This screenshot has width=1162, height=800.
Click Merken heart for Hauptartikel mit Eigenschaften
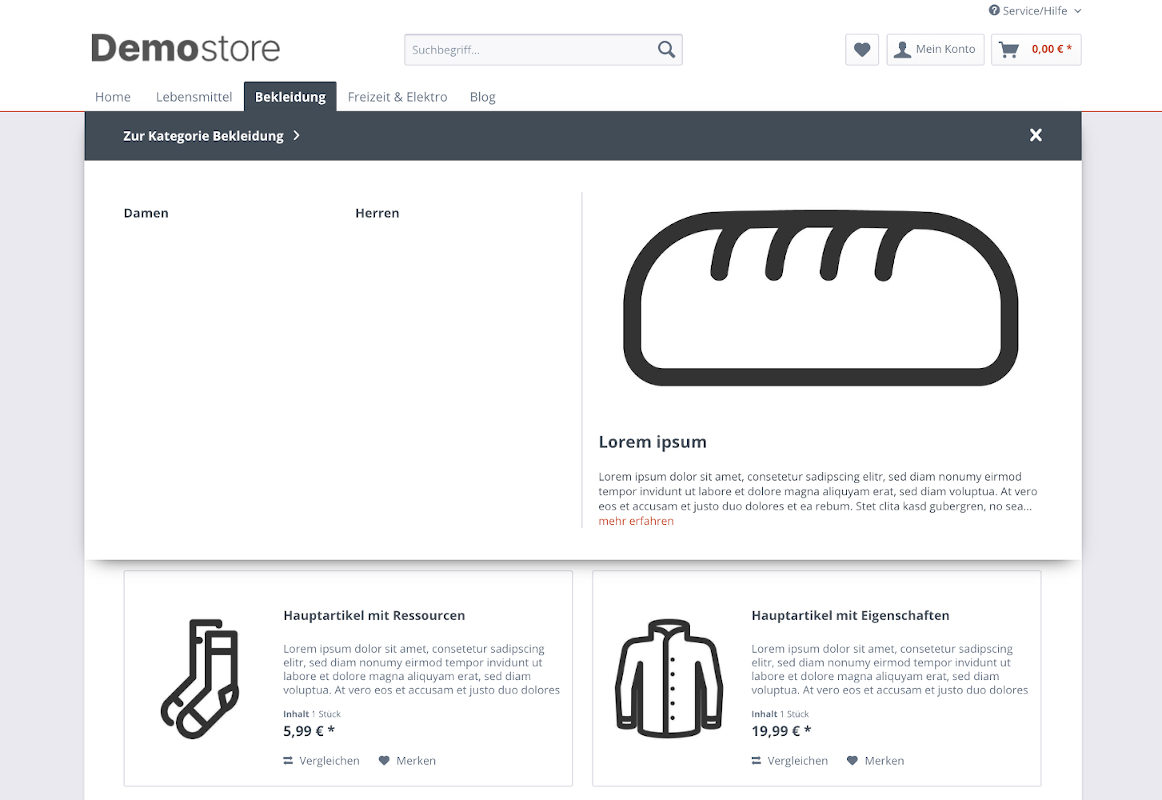point(852,761)
